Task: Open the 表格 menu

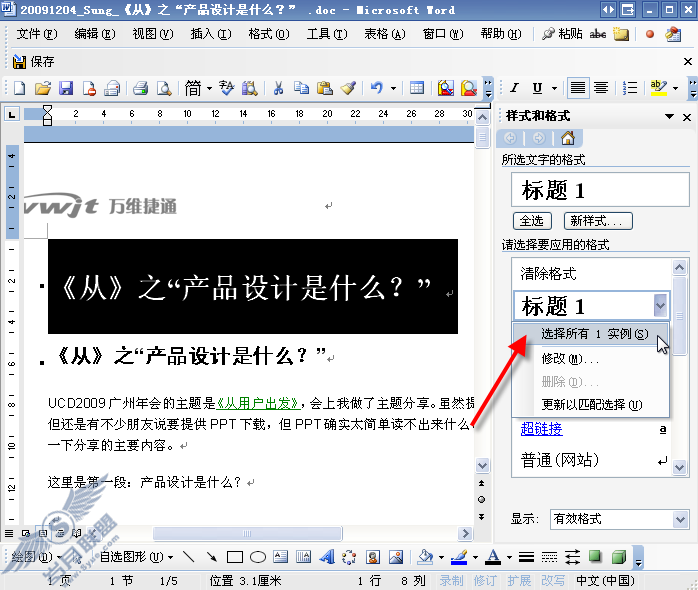Action: point(385,34)
